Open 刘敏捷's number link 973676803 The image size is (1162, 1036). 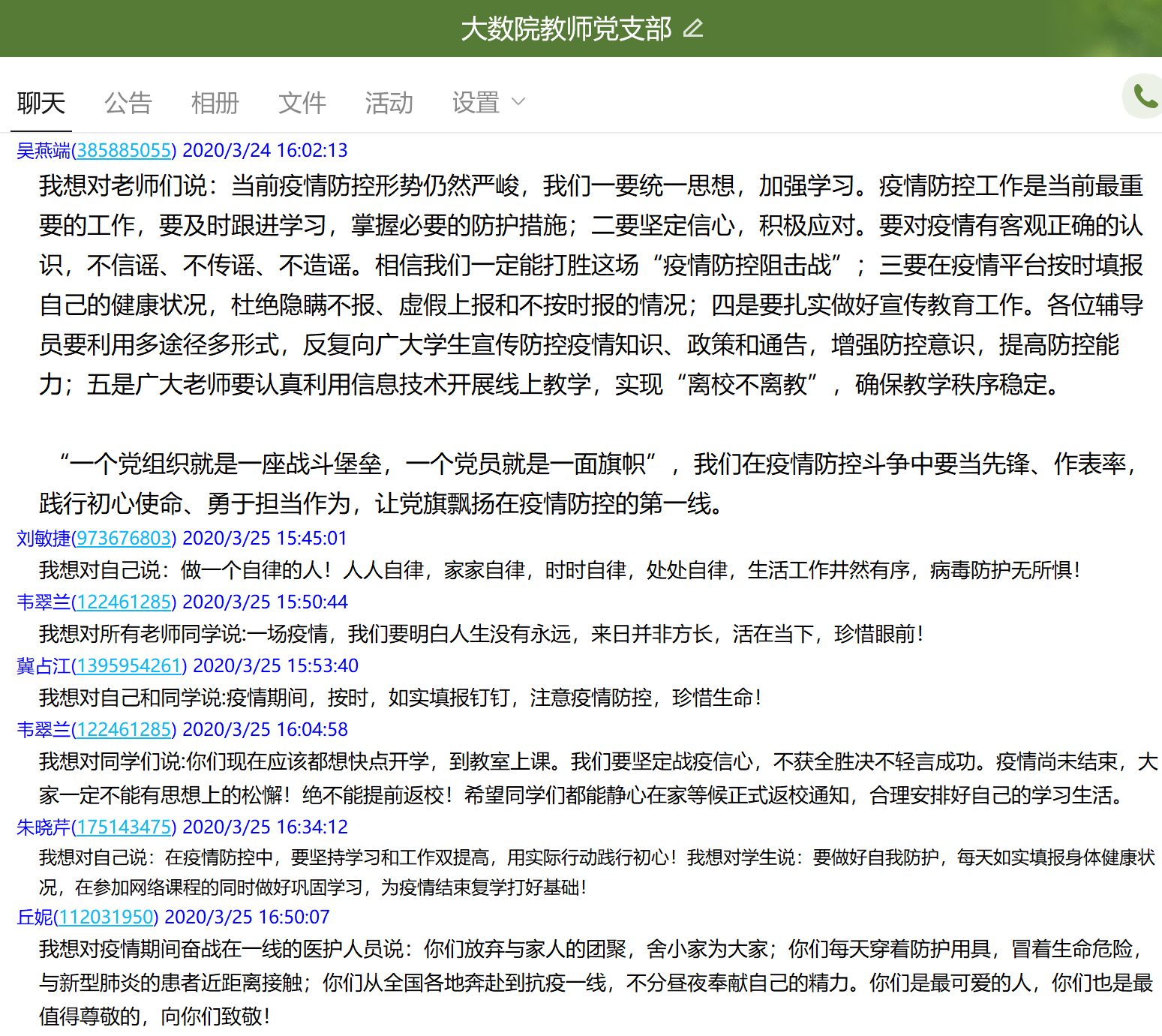point(125,538)
